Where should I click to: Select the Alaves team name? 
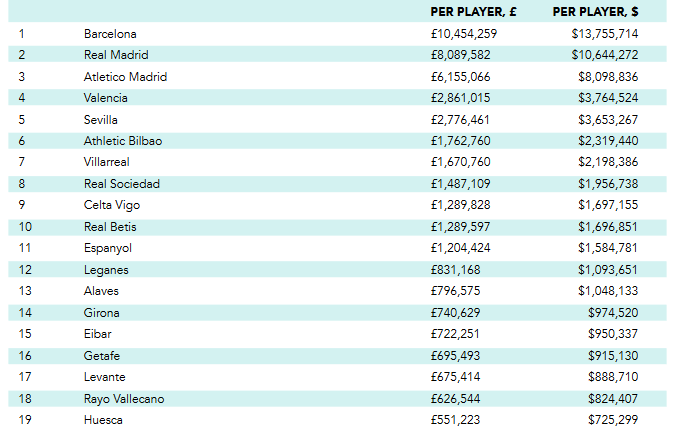pos(101,291)
